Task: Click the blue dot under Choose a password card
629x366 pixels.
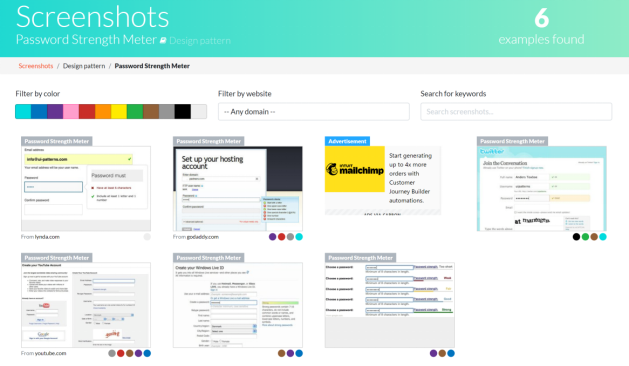Action: (451, 353)
